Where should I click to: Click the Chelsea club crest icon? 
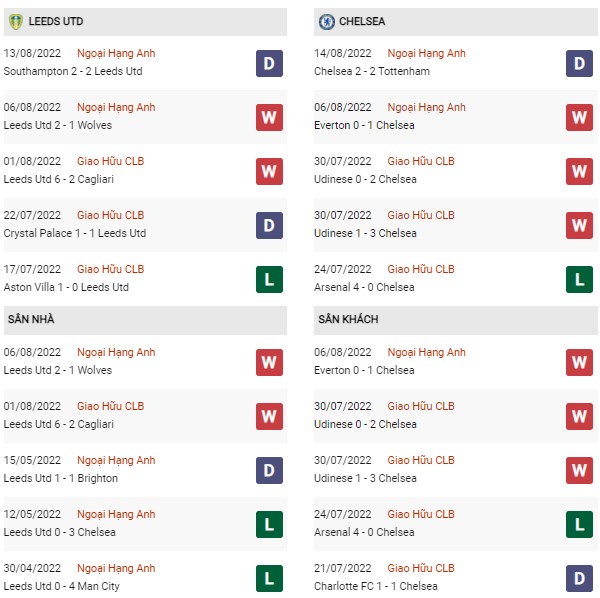pos(326,22)
